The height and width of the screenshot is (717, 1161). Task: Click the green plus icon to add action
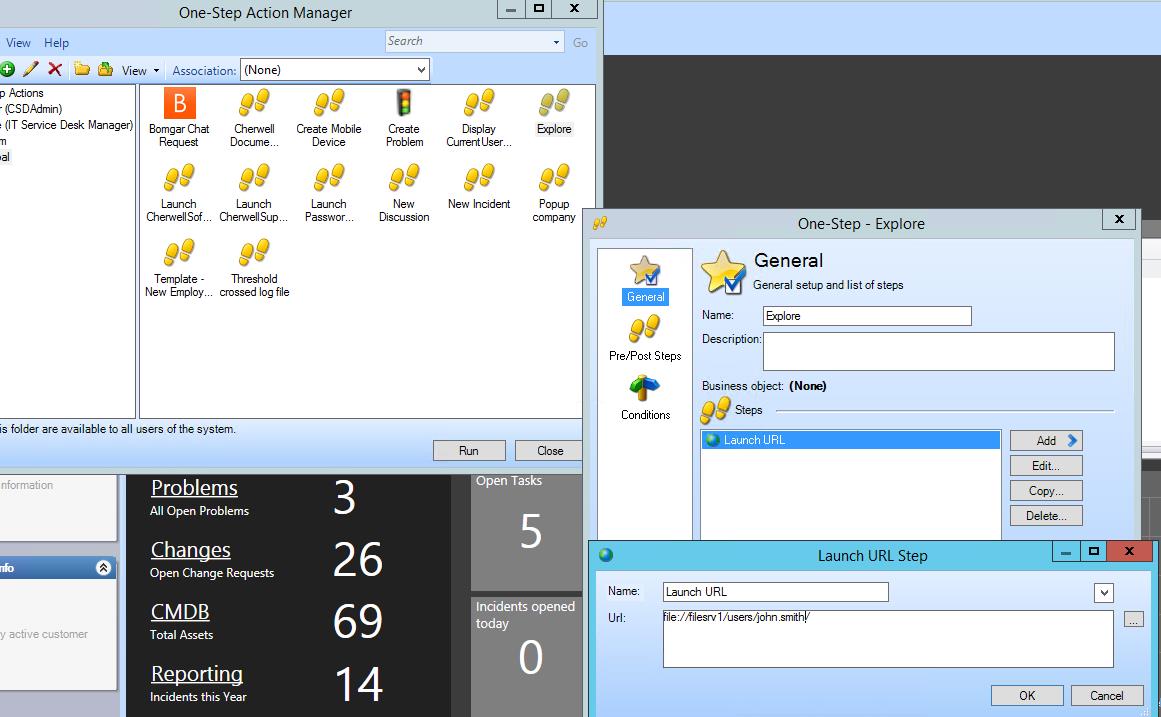point(9,68)
